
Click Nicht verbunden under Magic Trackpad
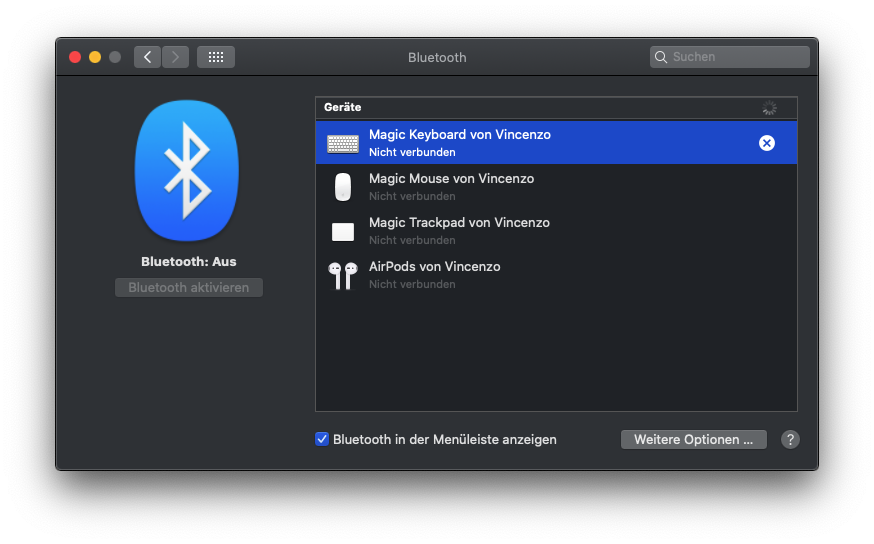pyautogui.click(x=412, y=240)
